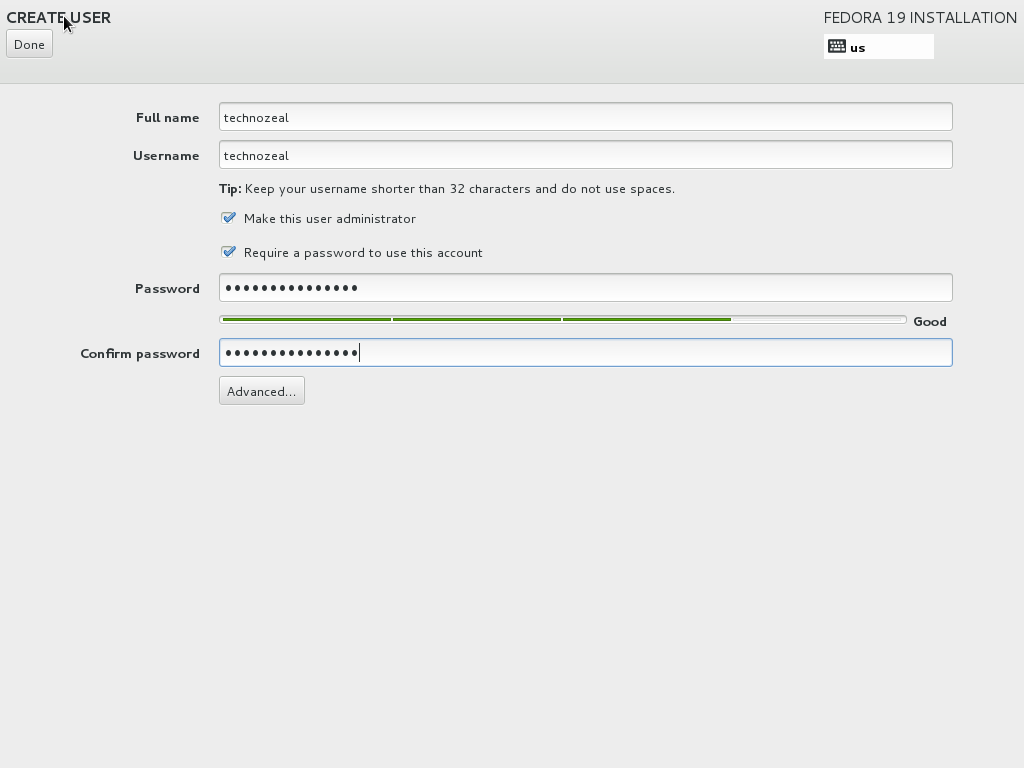The height and width of the screenshot is (768, 1024).
Task: Toggle the administrator checkbox on
Action: (x=229, y=217)
